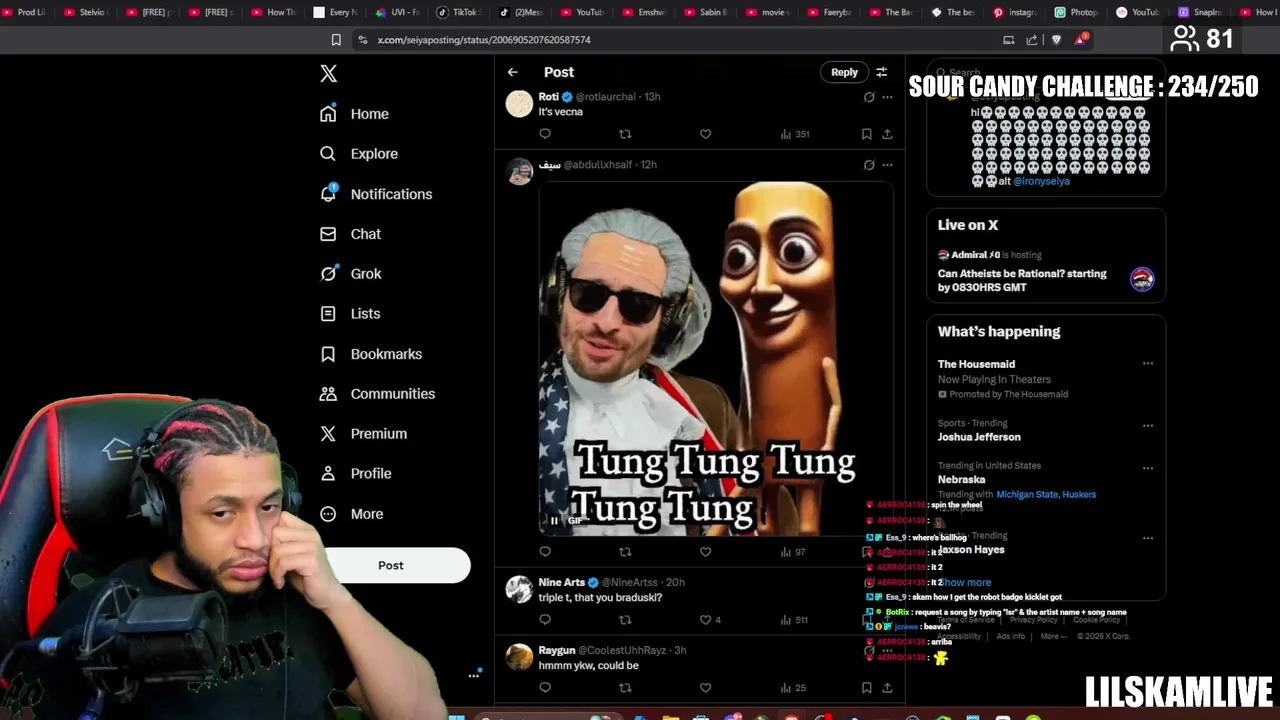Open the Tung Tung Tung GIF image
1280x720 pixels.
[x=716, y=358]
